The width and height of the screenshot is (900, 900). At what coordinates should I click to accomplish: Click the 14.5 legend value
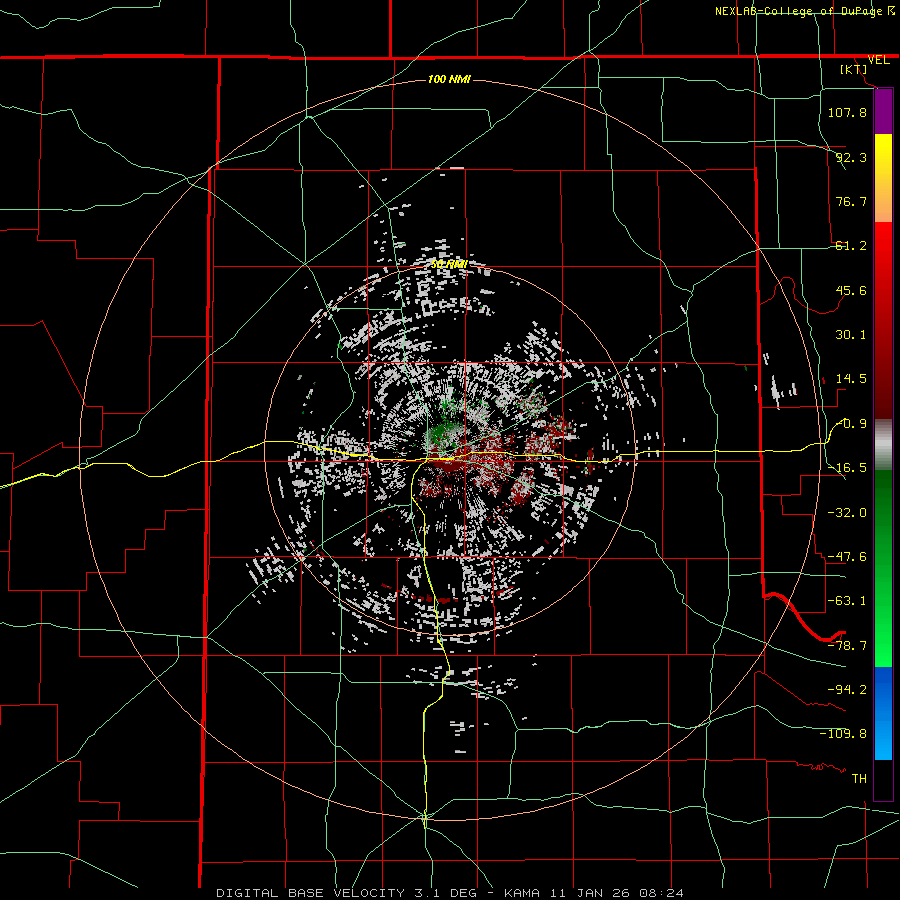[x=851, y=379]
